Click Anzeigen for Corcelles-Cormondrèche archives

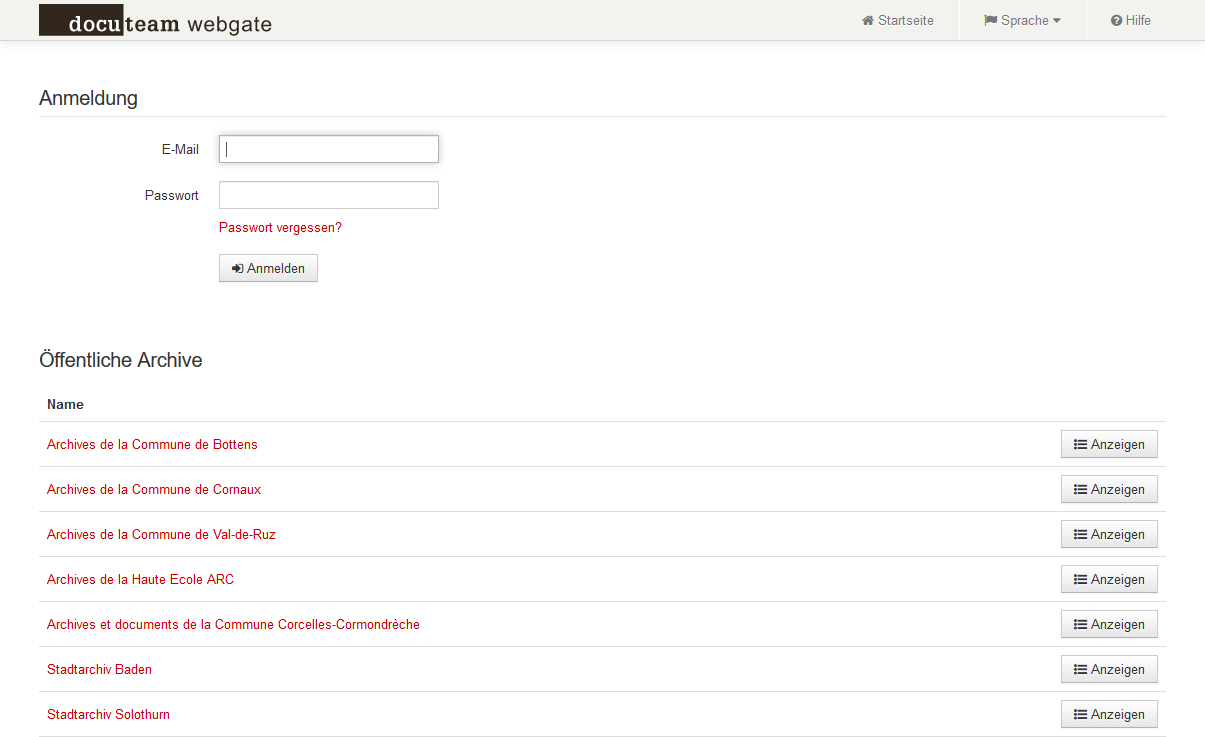[x=1109, y=624]
